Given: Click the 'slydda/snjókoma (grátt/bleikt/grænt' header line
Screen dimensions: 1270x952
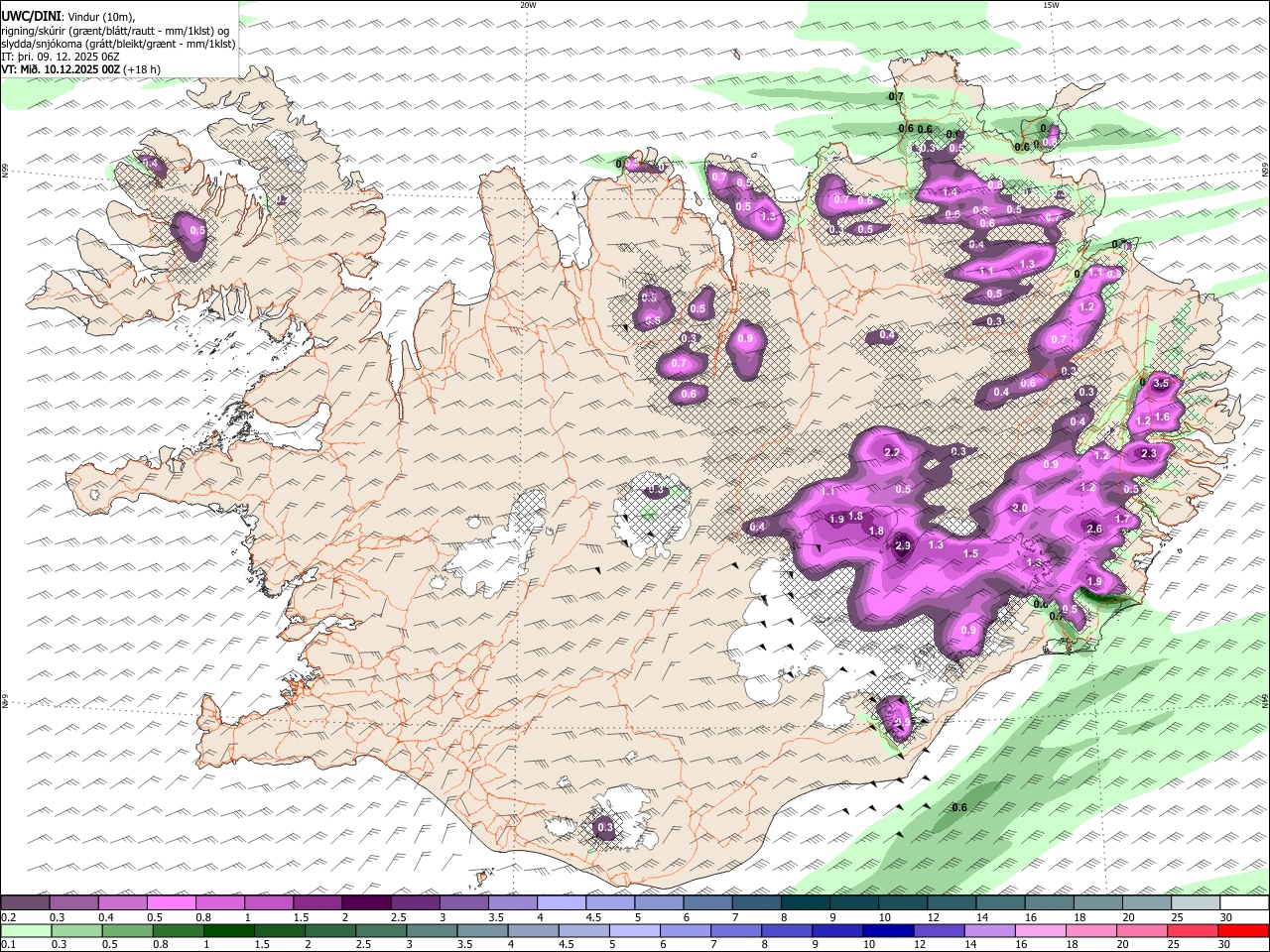Looking at the screenshot, I should 87,44.
